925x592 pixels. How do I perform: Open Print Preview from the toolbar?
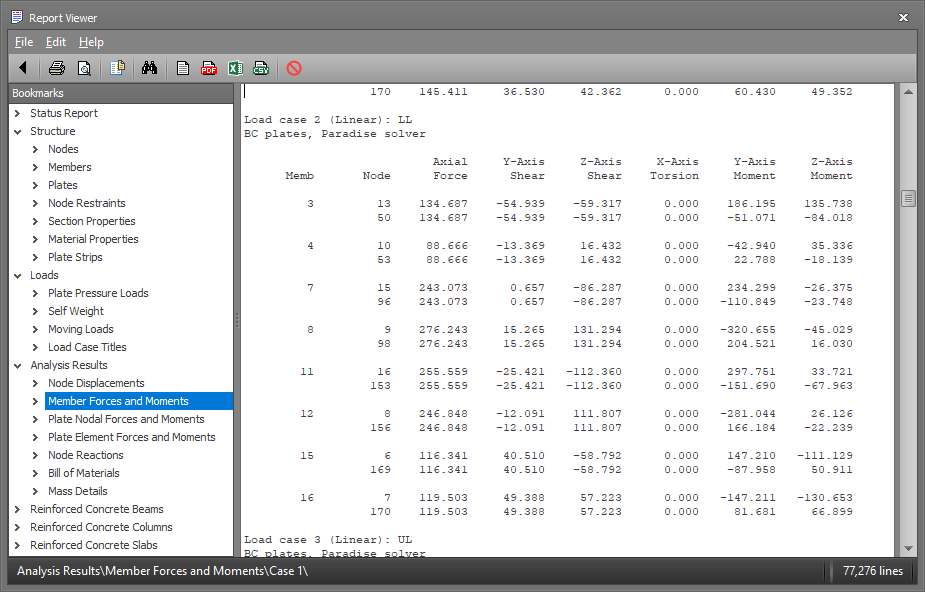coord(84,68)
